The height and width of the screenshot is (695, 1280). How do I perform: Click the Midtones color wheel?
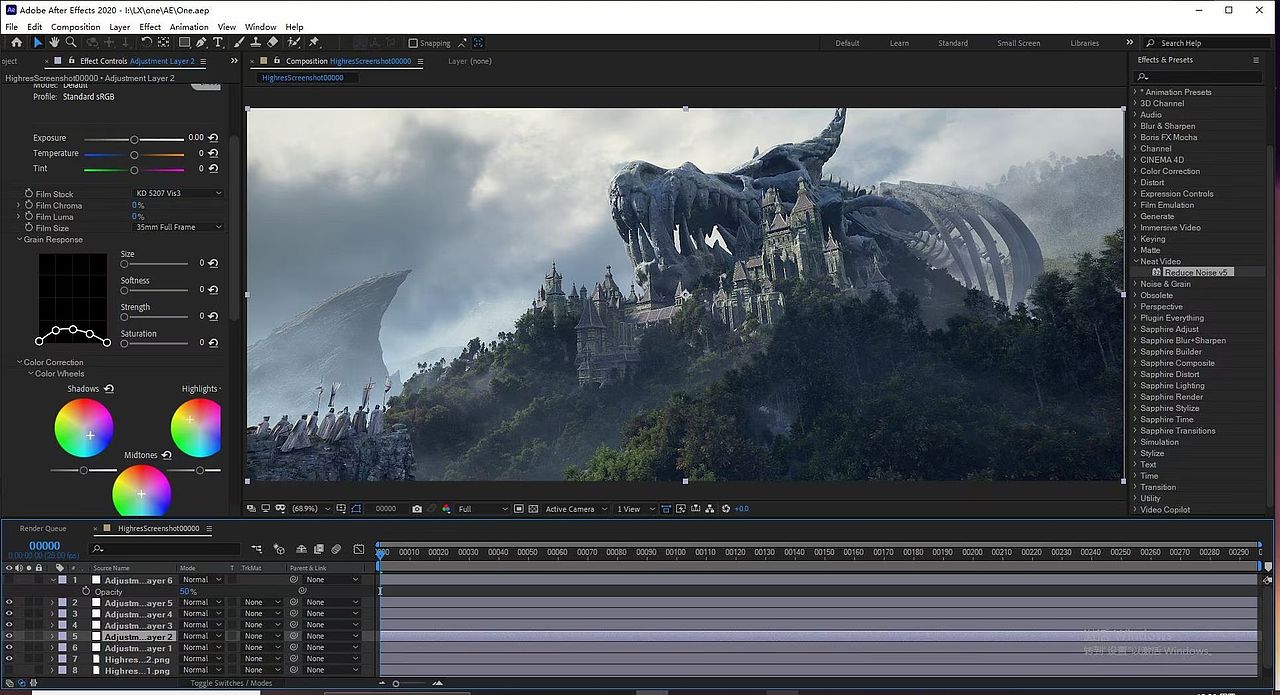point(141,490)
